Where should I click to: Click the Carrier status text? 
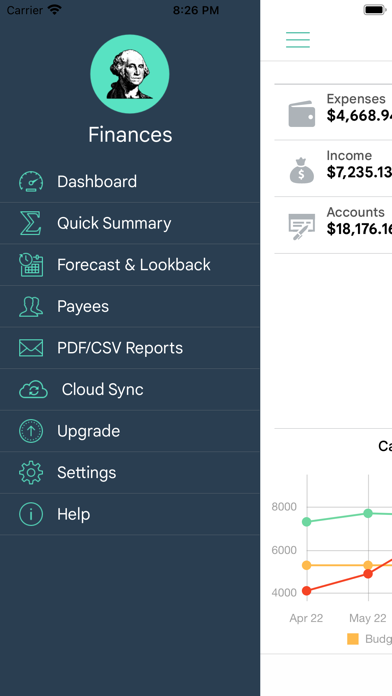click(x=25, y=10)
